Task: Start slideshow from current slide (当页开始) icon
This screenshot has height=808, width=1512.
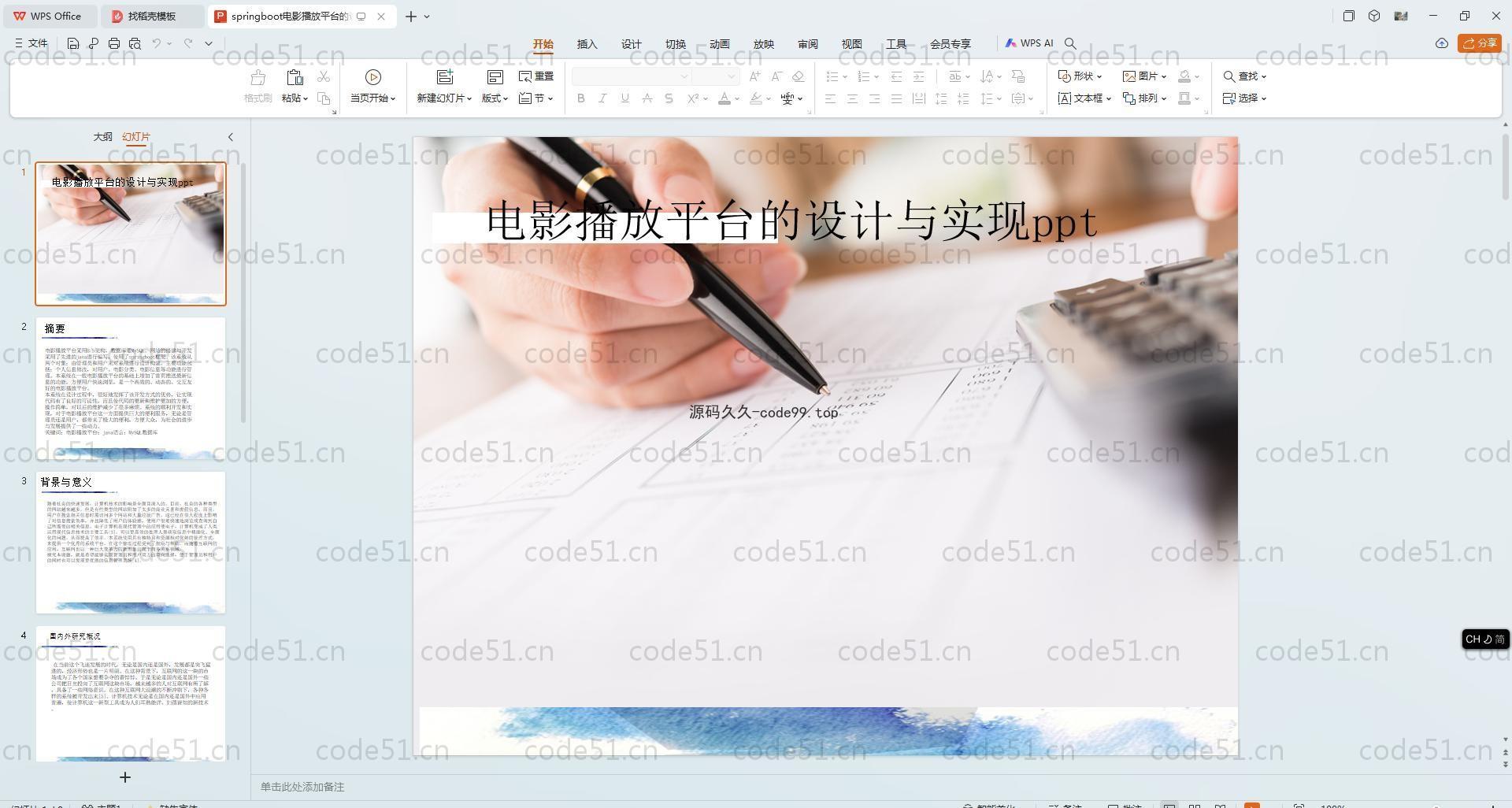Action: click(373, 77)
